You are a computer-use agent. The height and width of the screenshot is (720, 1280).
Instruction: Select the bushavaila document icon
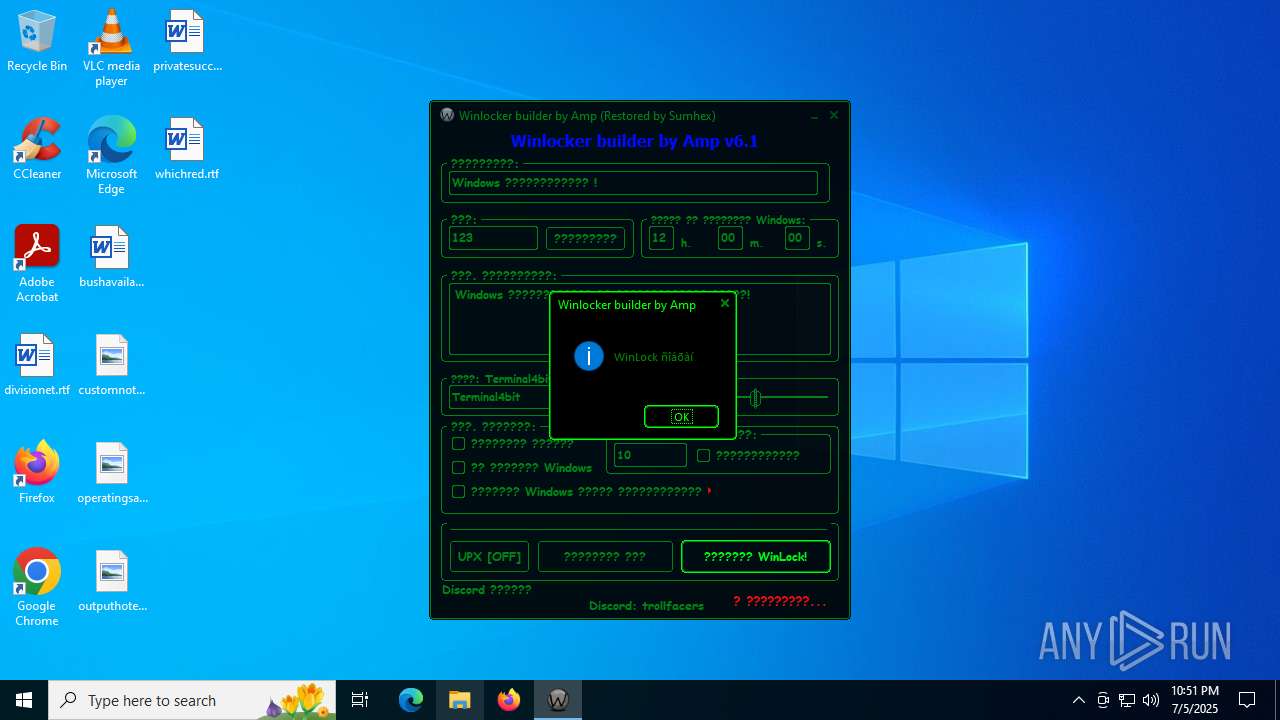click(x=111, y=258)
